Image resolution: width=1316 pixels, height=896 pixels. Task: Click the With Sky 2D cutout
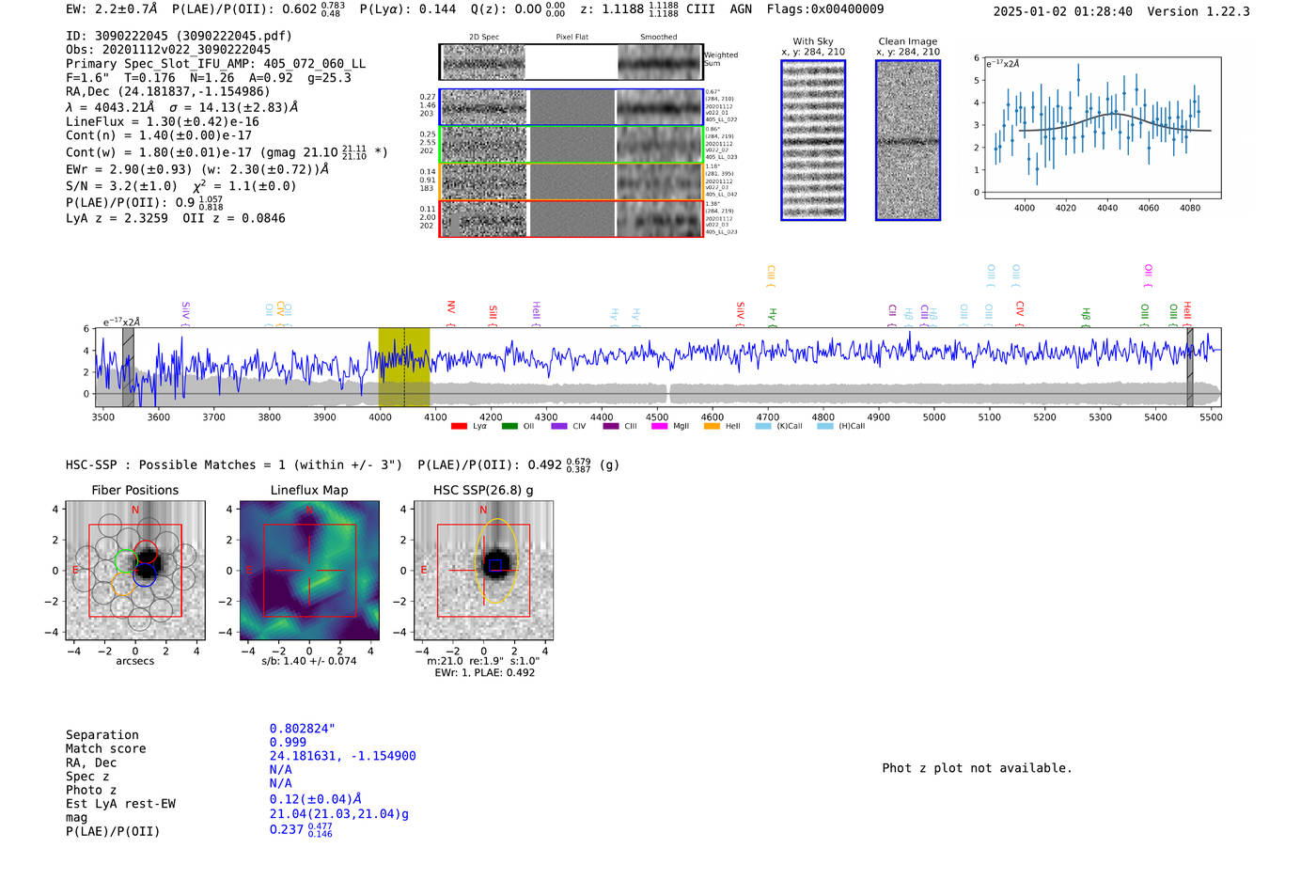[813, 141]
